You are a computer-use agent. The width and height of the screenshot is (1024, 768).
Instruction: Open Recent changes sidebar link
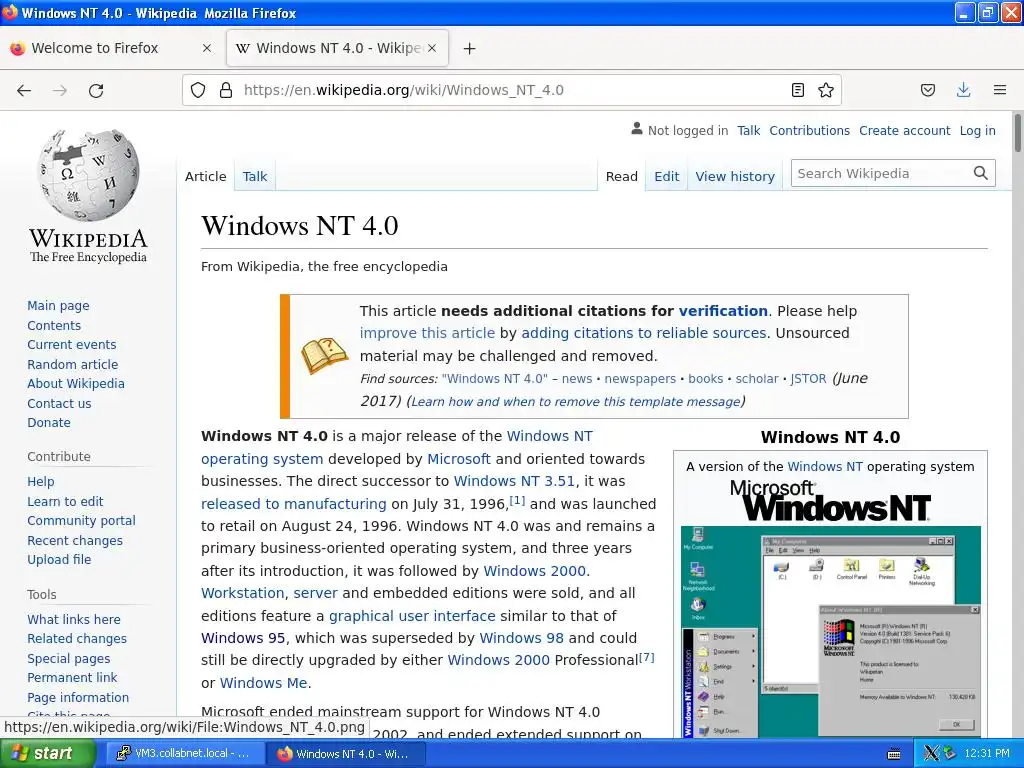coord(75,541)
